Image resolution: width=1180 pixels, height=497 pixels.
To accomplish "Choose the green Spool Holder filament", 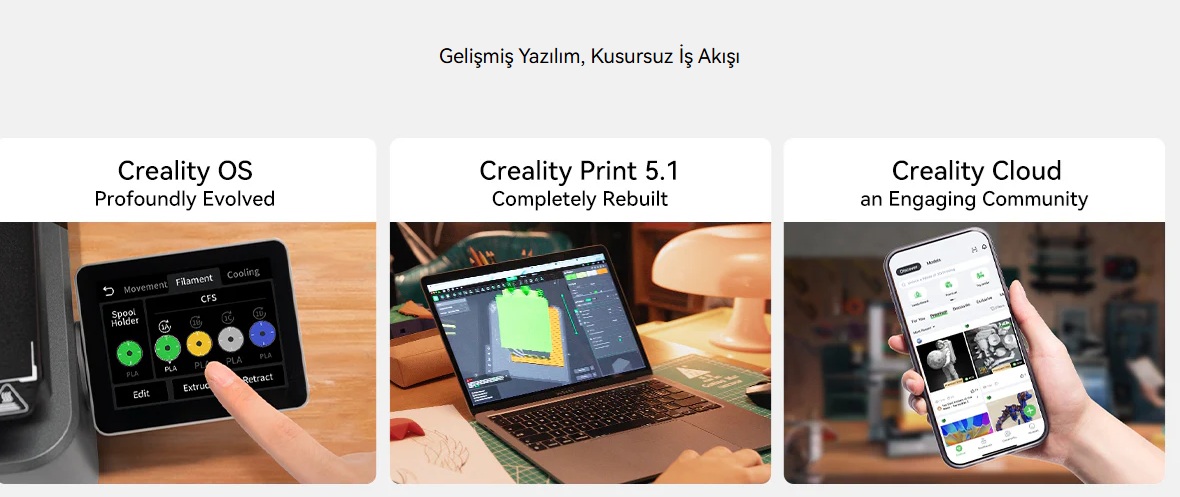I will pyautogui.click(x=130, y=352).
